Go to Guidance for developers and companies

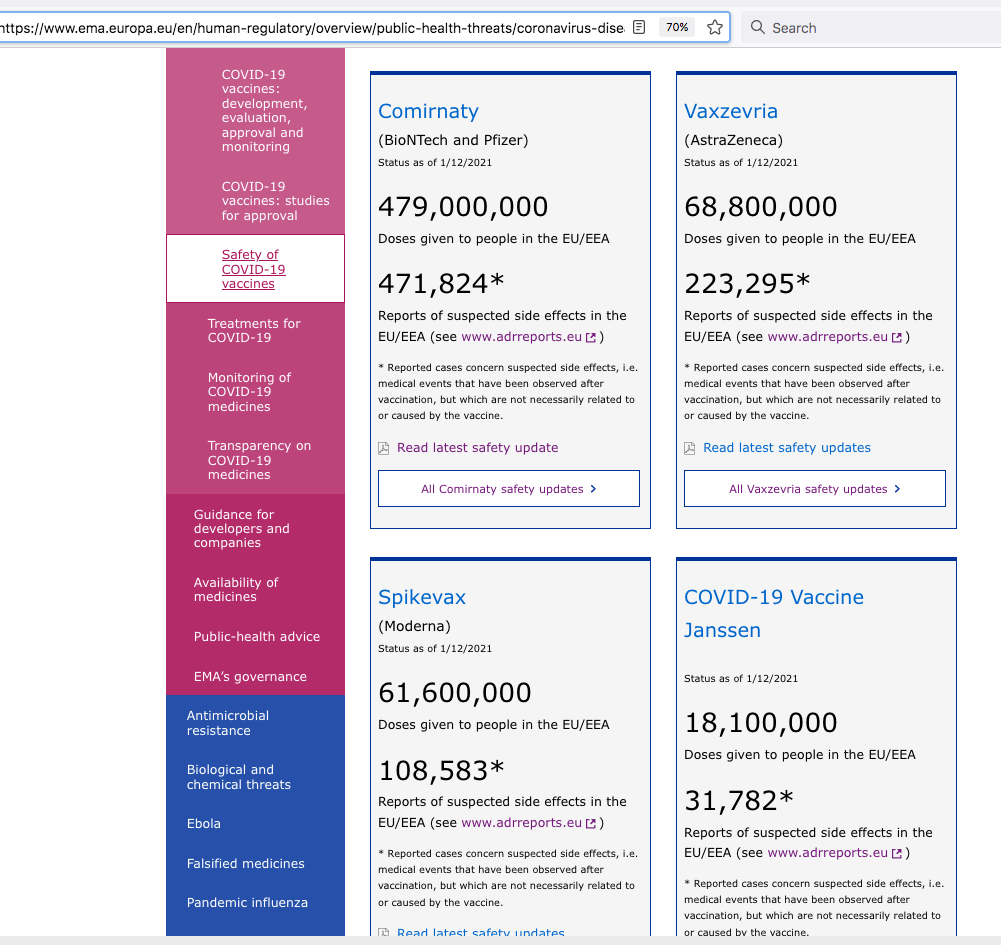241,528
